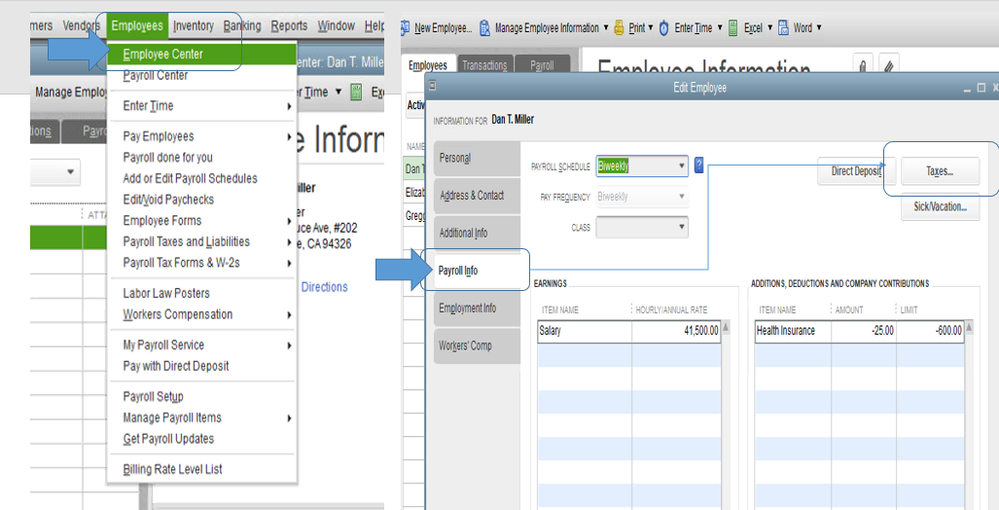Screen dimensions: 999x510
Task: Click the Taxes... button
Action: 940,171
